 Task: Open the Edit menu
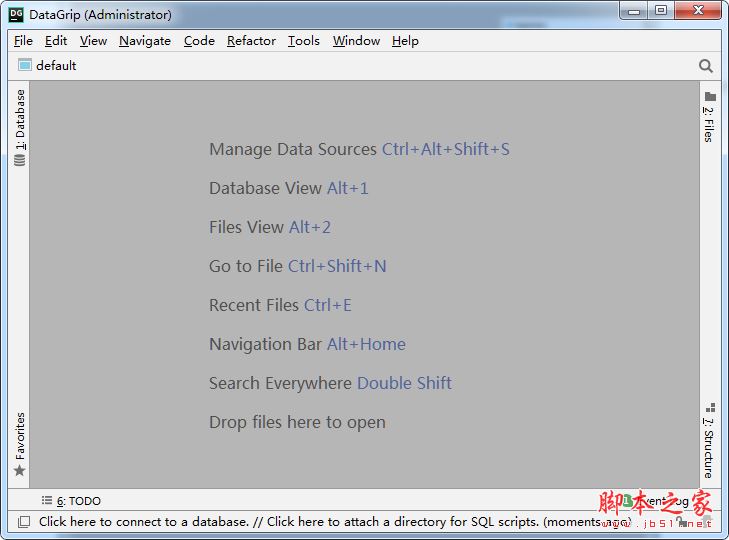[x=56, y=41]
